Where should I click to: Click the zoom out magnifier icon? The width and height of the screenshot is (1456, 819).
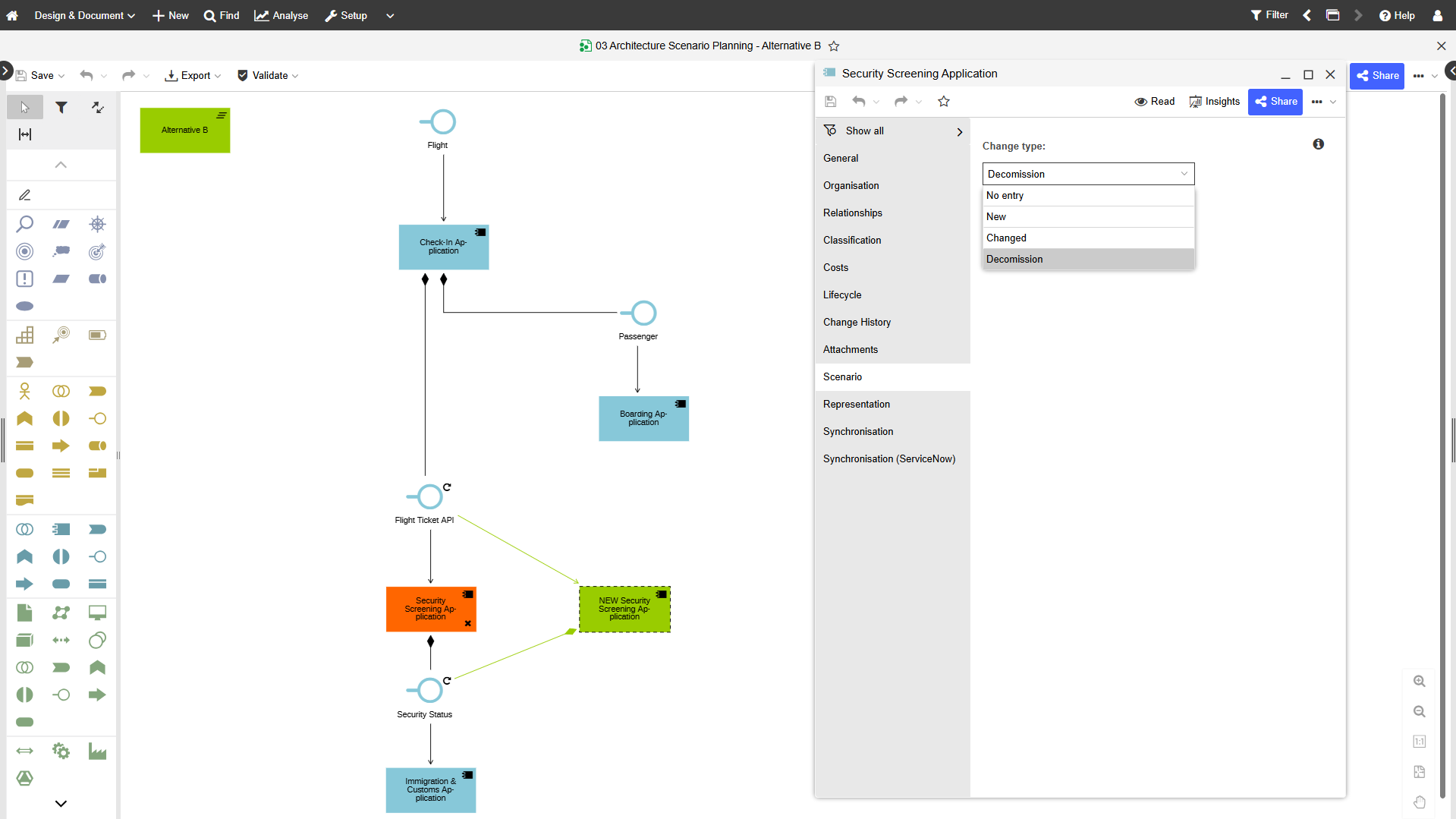[x=1420, y=712]
